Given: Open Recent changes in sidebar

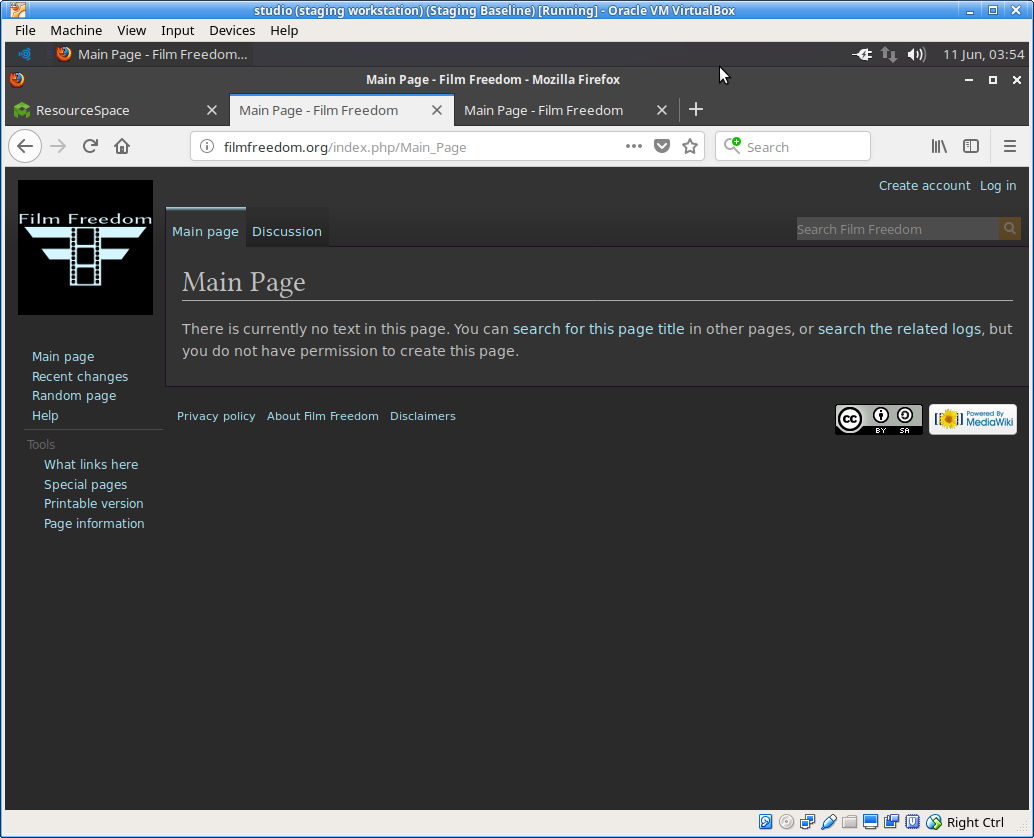Looking at the screenshot, I should [x=80, y=376].
